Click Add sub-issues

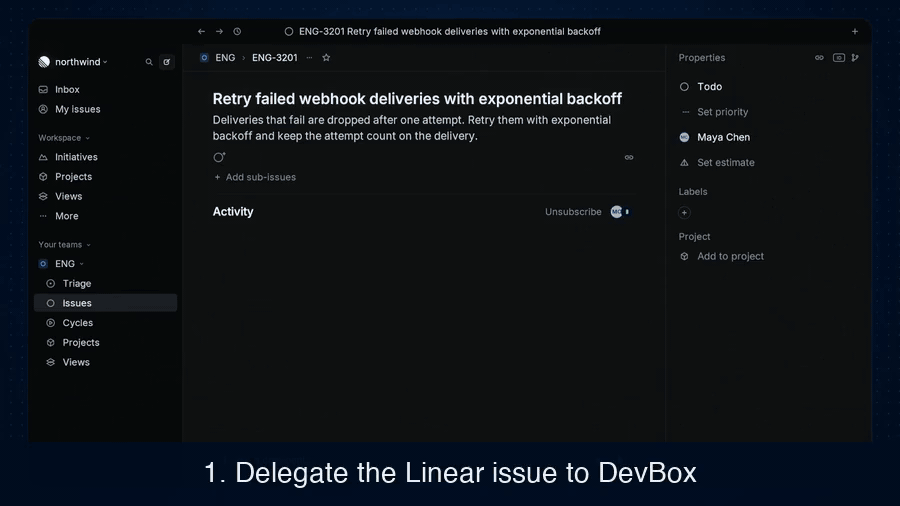coord(255,177)
